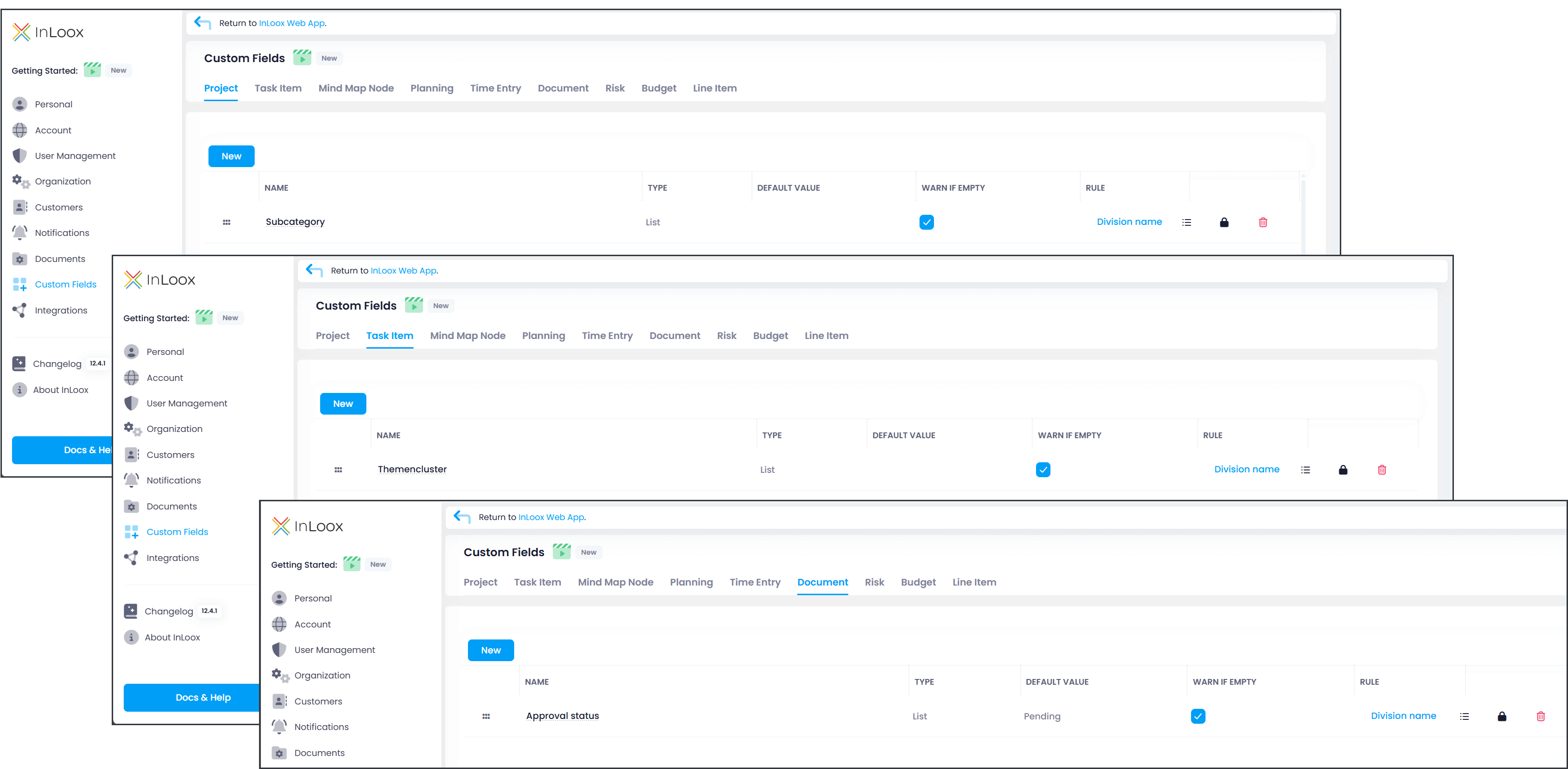Open Custom Fields video tutorial icon in bottom window

click(x=562, y=552)
